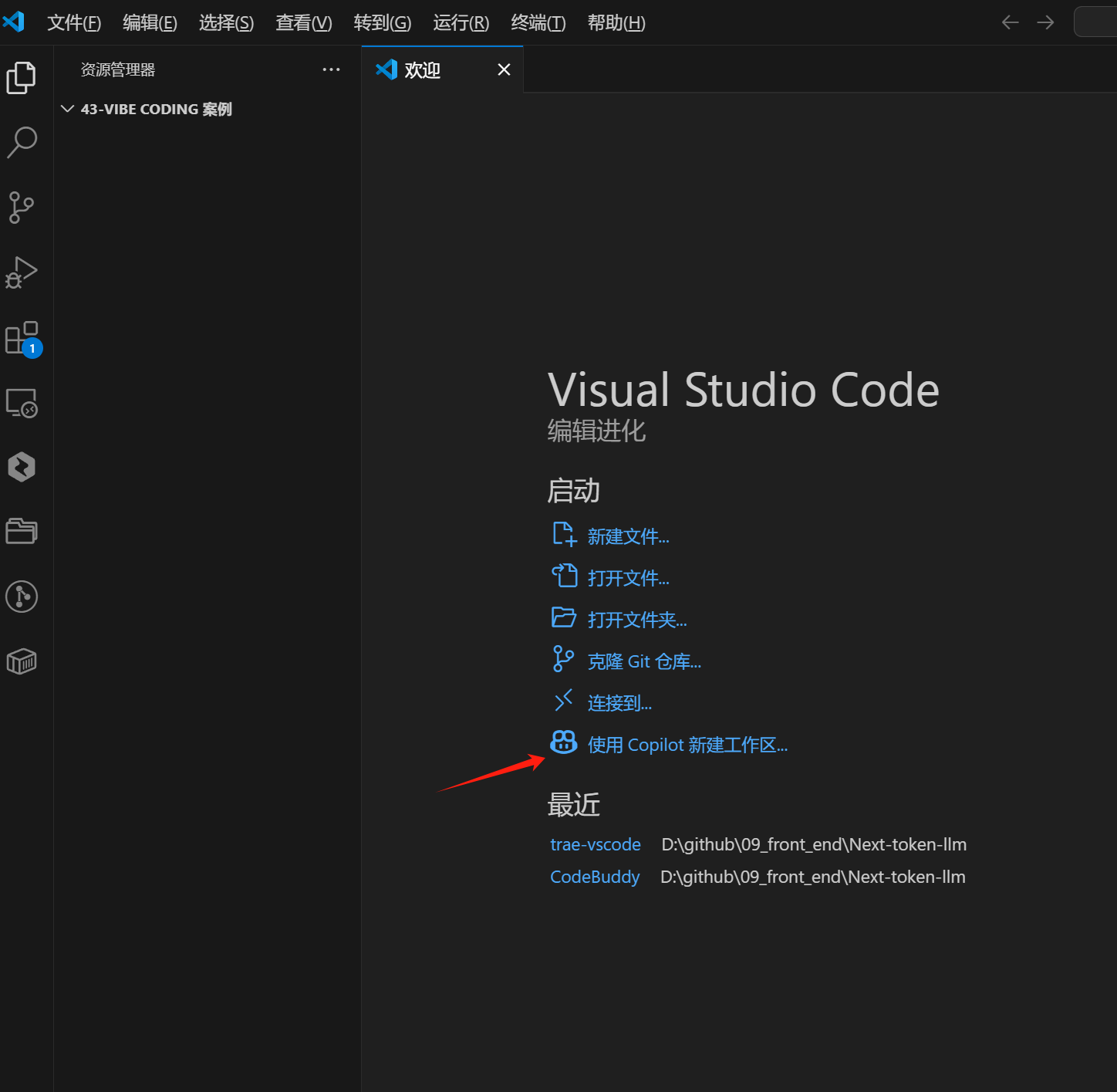Open the circular git graph icon
The image size is (1117, 1092).
click(22, 597)
